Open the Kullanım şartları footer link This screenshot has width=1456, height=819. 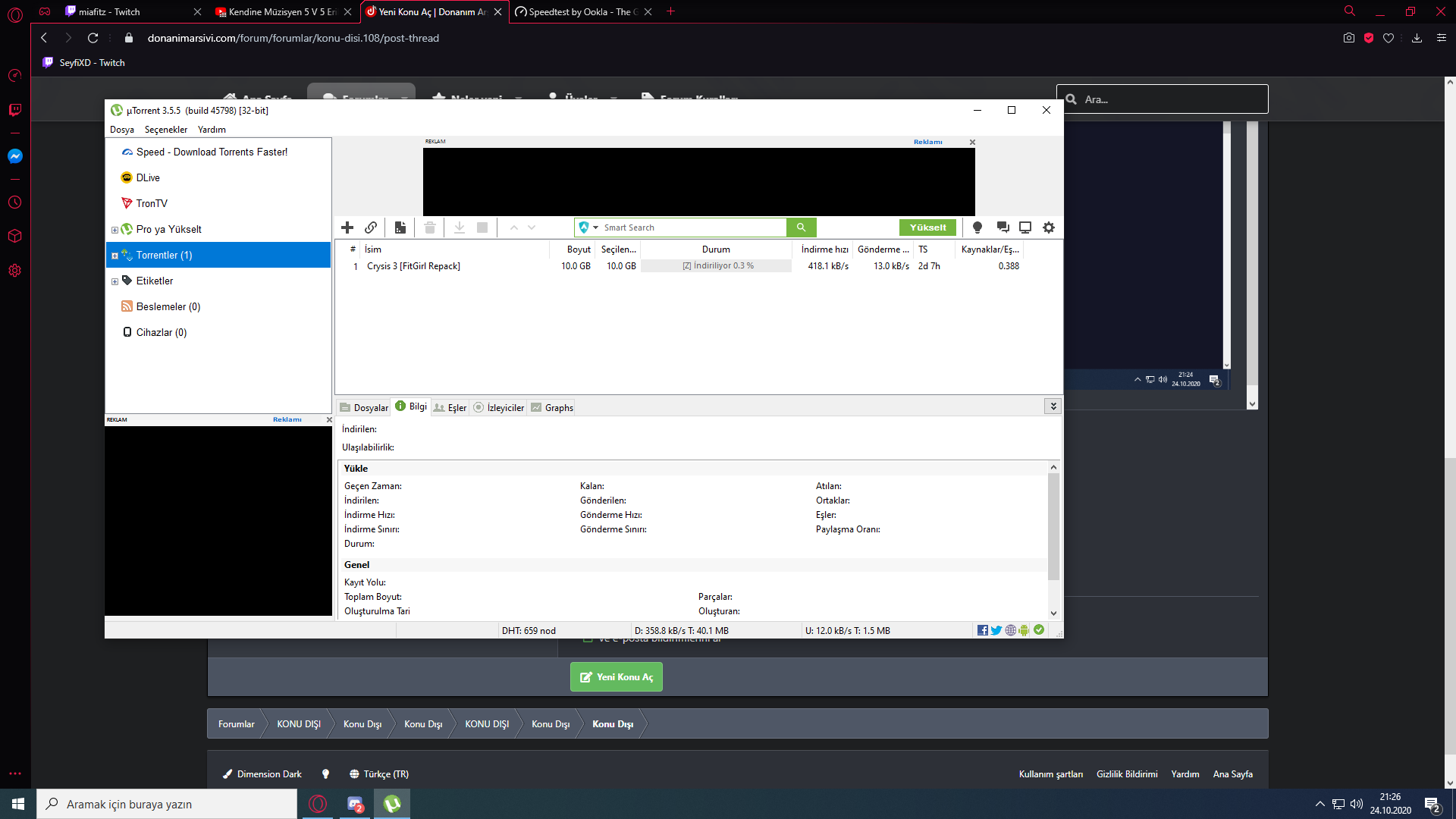[1050, 774]
